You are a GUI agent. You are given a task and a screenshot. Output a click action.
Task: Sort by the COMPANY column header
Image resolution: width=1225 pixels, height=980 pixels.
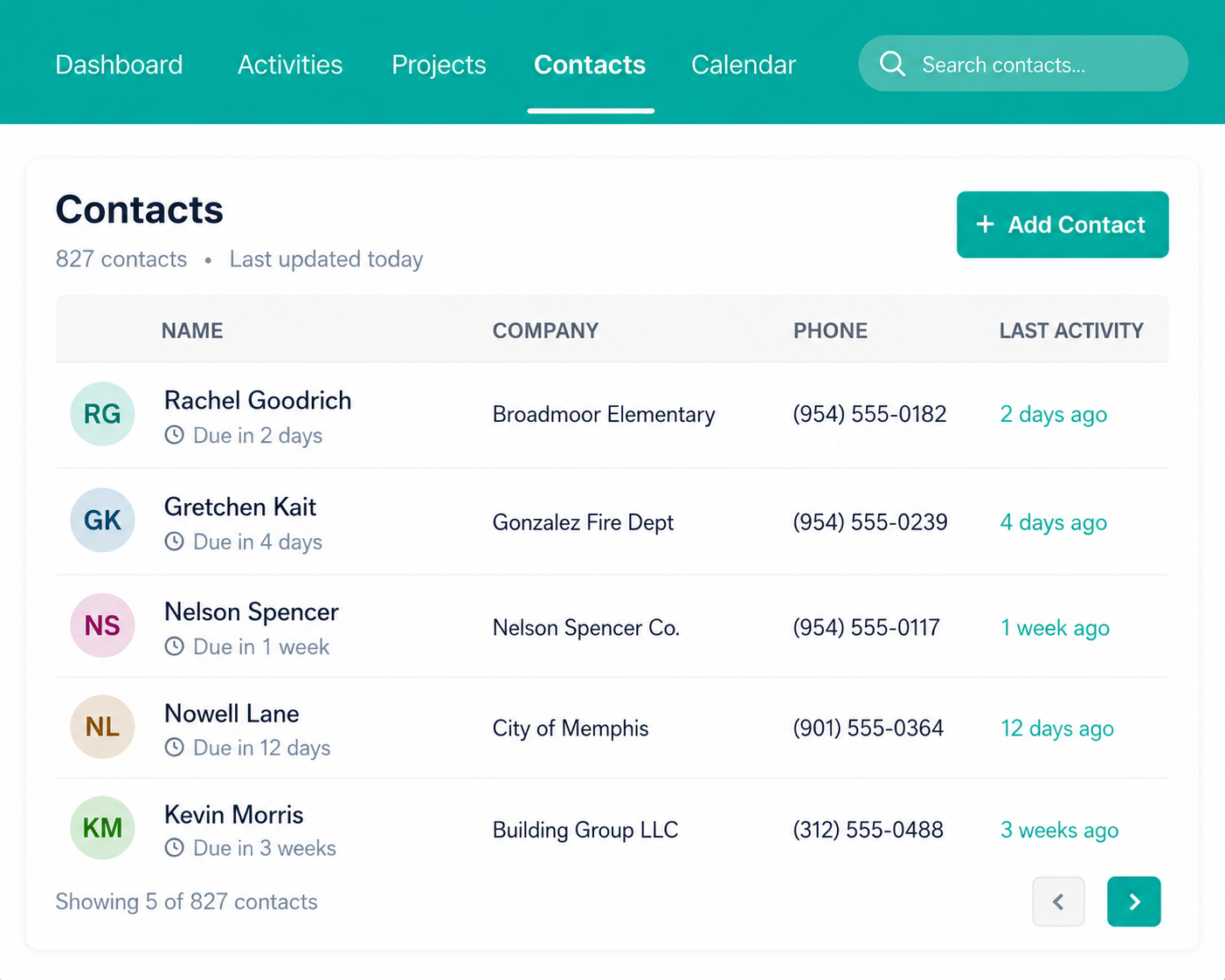pyautogui.click(x=545, y=331)
